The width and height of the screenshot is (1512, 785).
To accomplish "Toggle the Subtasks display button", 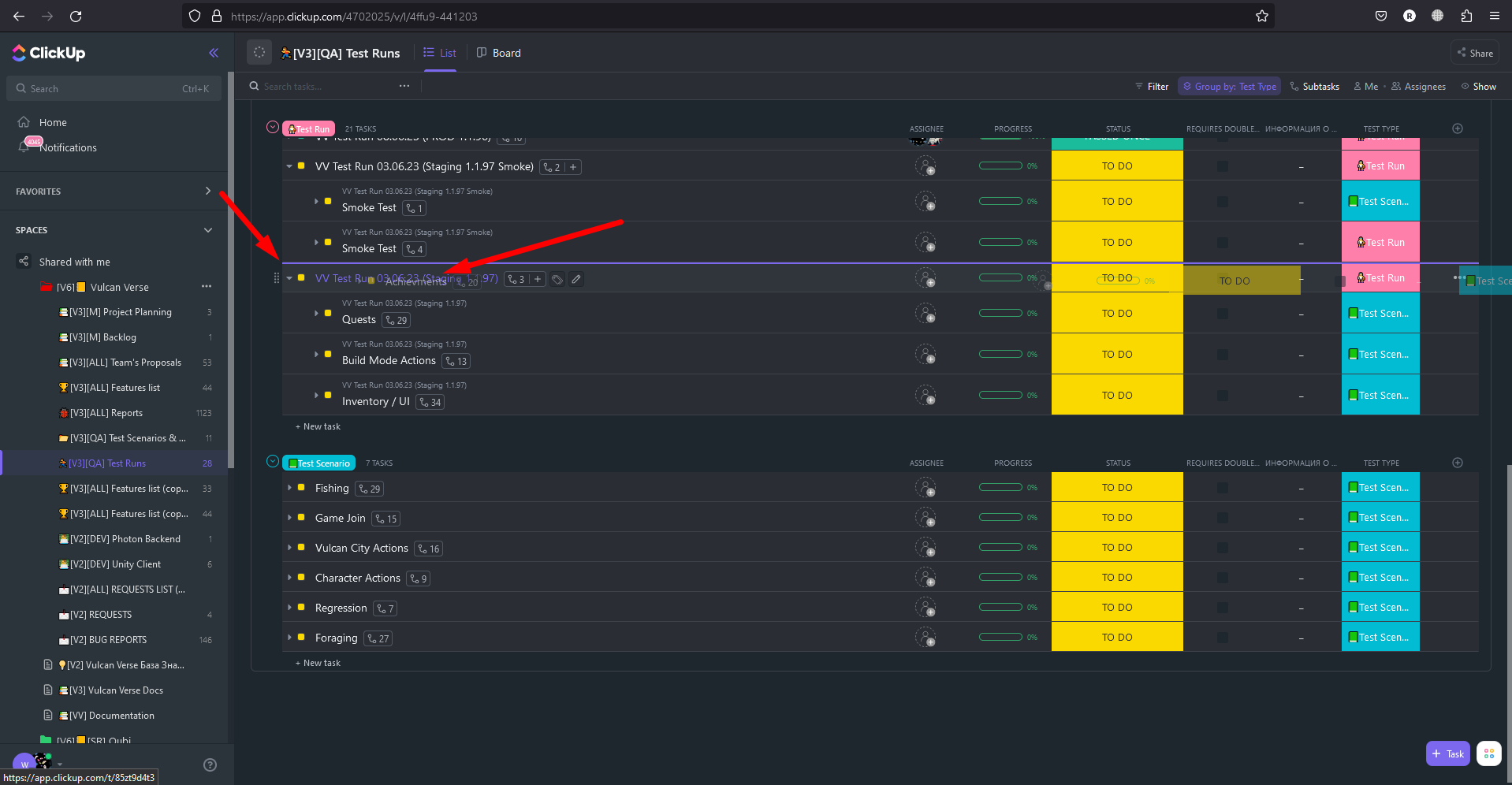I will pos(1314,86).
